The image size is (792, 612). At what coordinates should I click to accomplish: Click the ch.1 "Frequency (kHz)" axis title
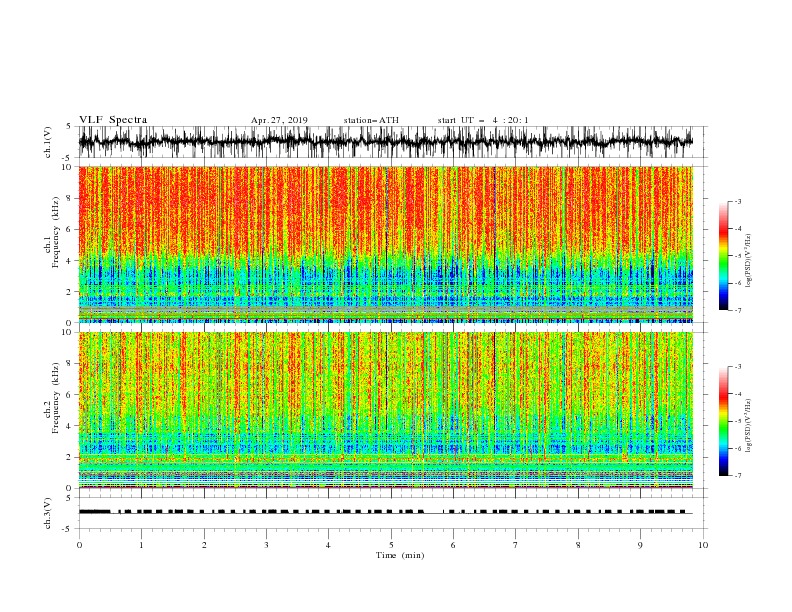click(56, 233)
